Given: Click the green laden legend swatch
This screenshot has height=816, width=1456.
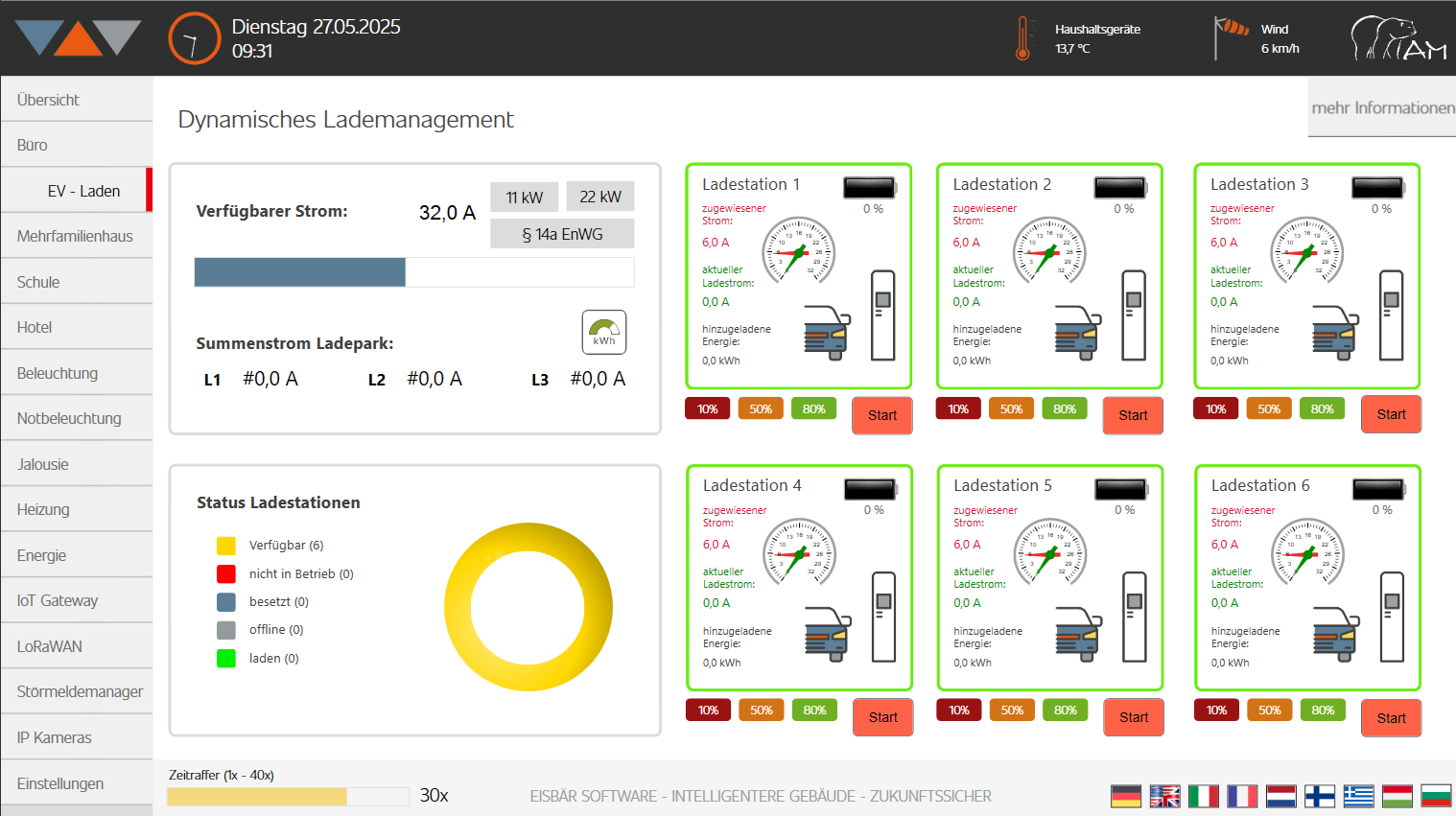Looking at the screenshot, I should pos(226,659).
